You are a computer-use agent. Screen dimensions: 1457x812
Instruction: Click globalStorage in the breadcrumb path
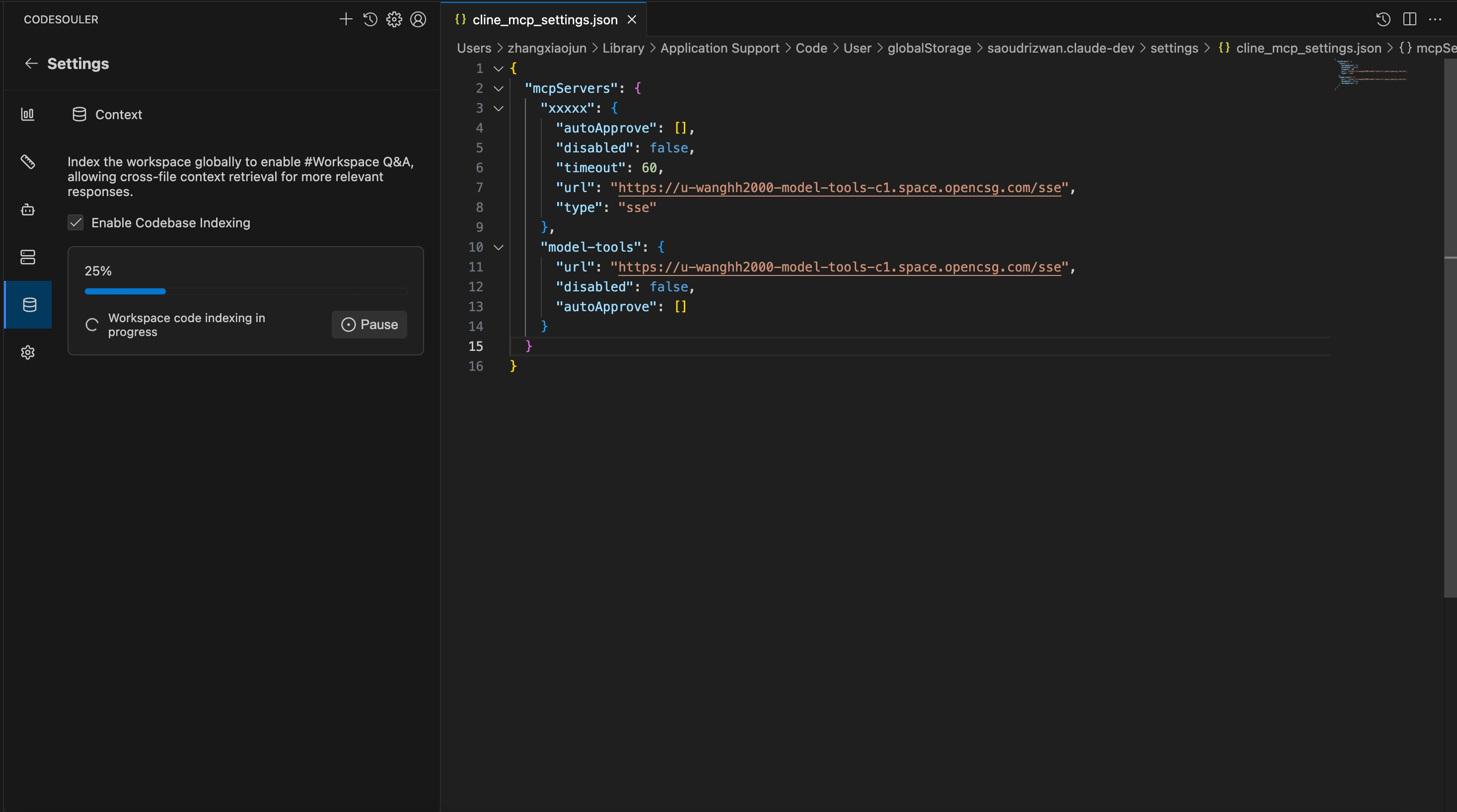(929, 48)
